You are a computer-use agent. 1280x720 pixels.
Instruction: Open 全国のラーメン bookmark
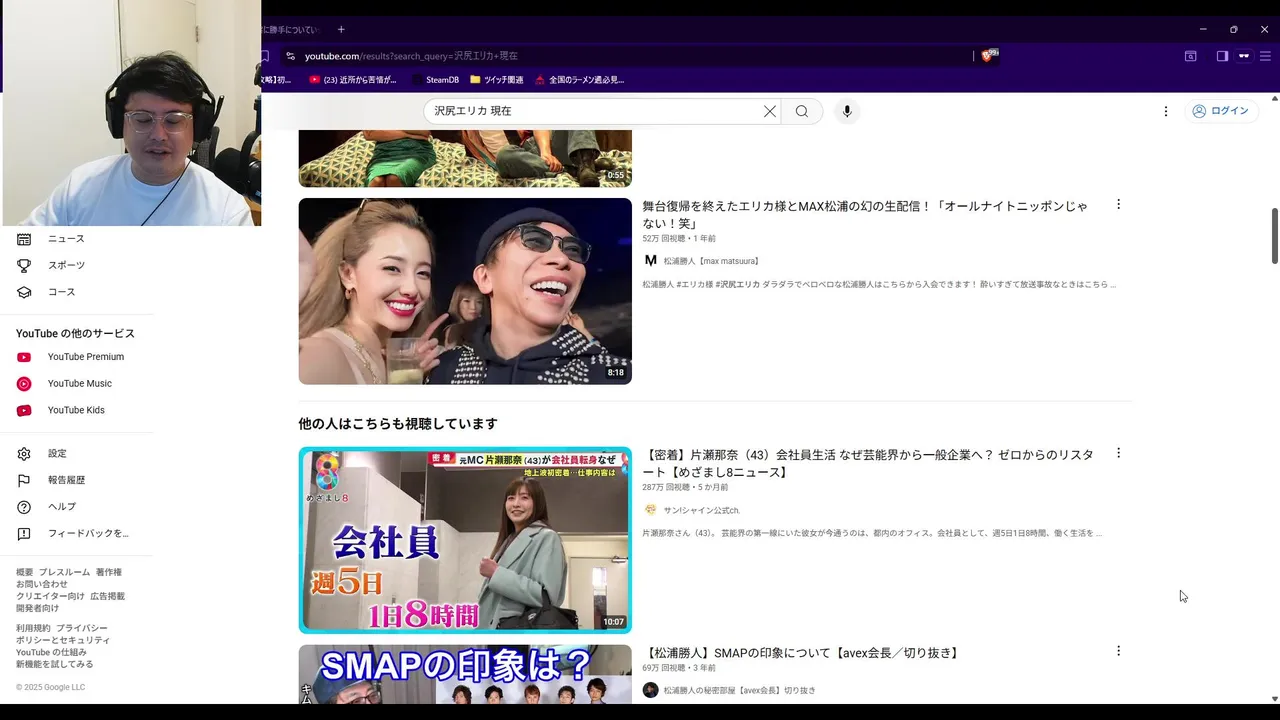click(579, 80)
